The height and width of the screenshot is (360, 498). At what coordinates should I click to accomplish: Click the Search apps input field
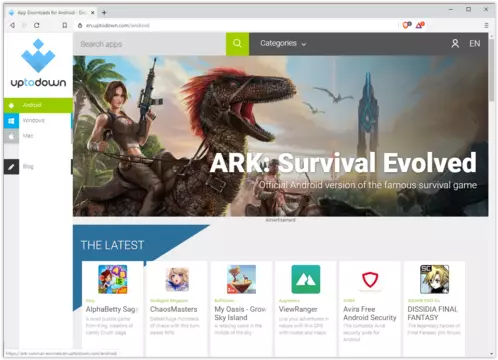(x=149, y=44)
